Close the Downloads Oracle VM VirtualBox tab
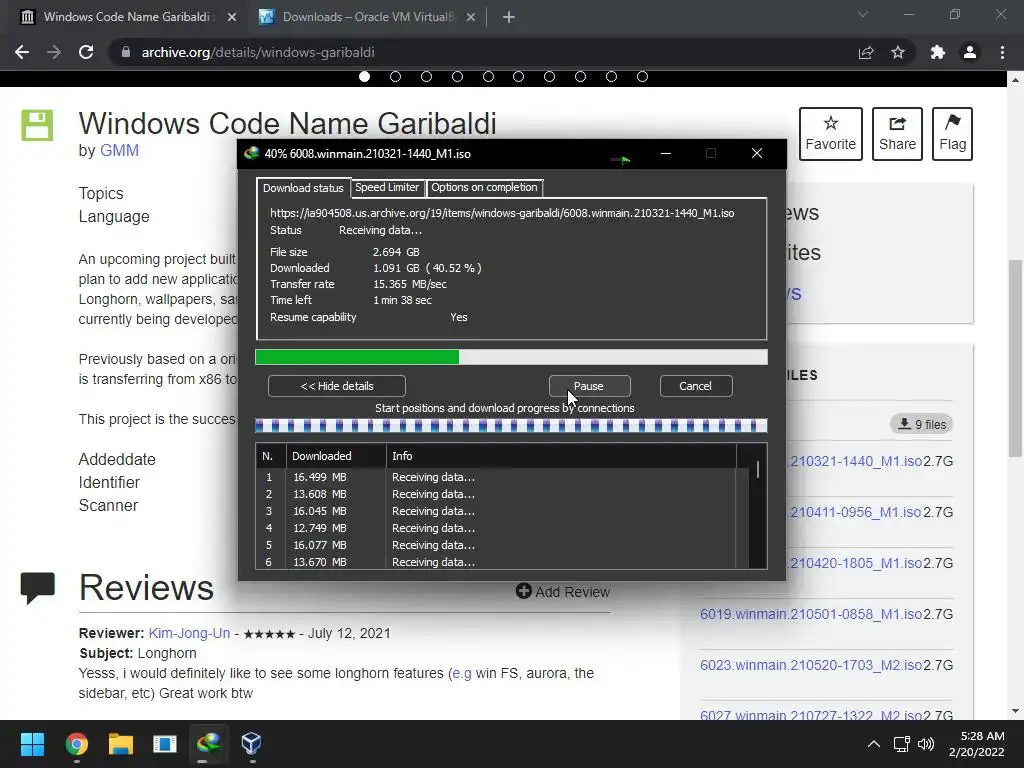 [x=471, y=17]
